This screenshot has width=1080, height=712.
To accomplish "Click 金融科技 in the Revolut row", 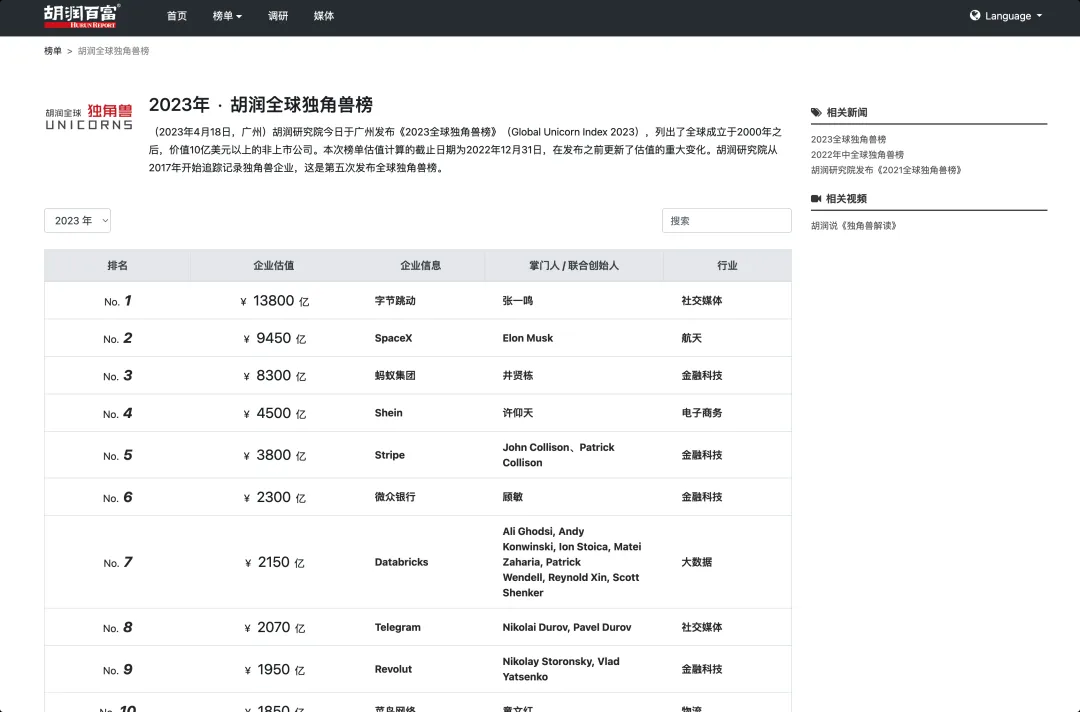I will tap(702, 669).
